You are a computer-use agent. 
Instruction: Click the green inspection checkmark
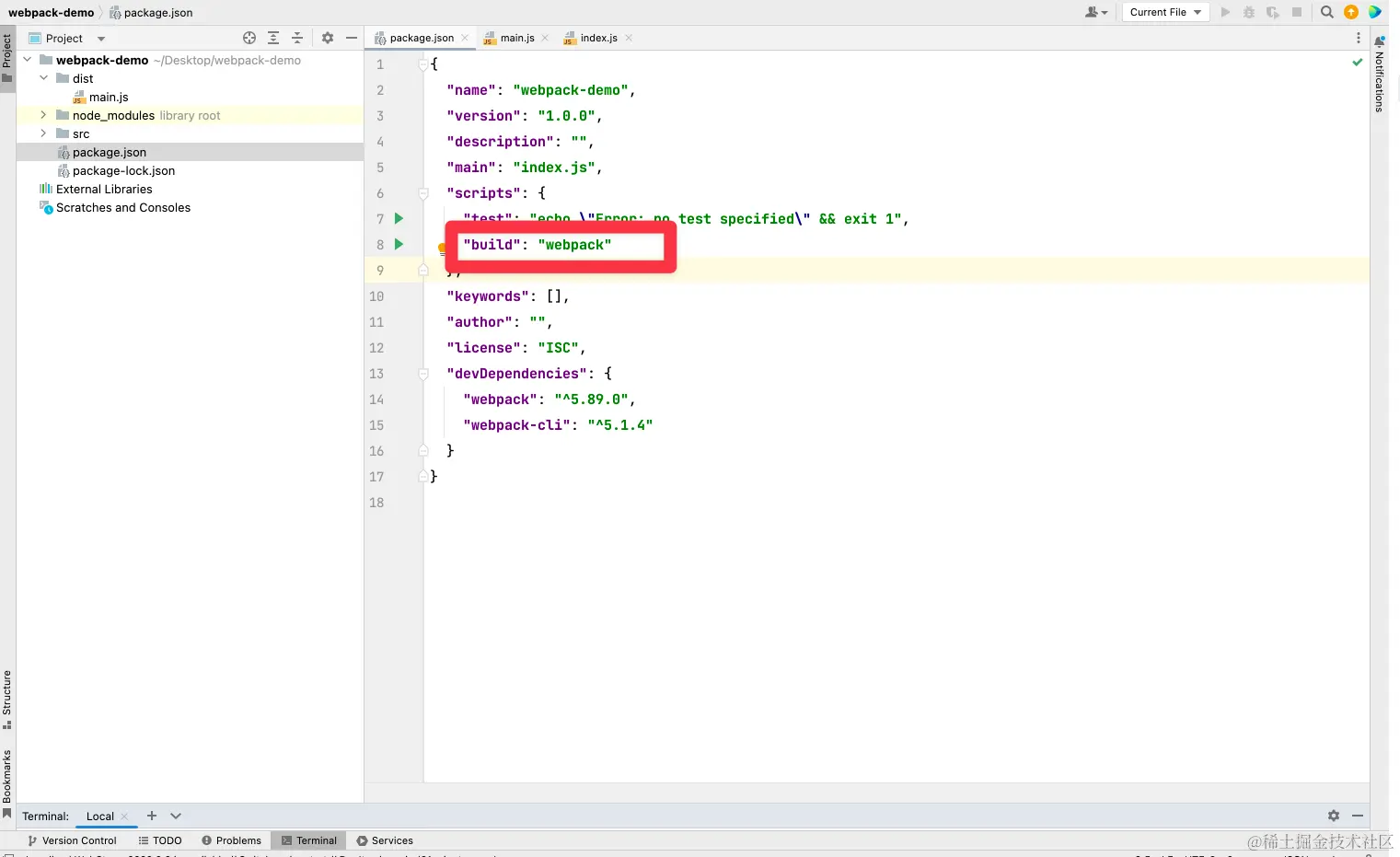point(1357,63)
